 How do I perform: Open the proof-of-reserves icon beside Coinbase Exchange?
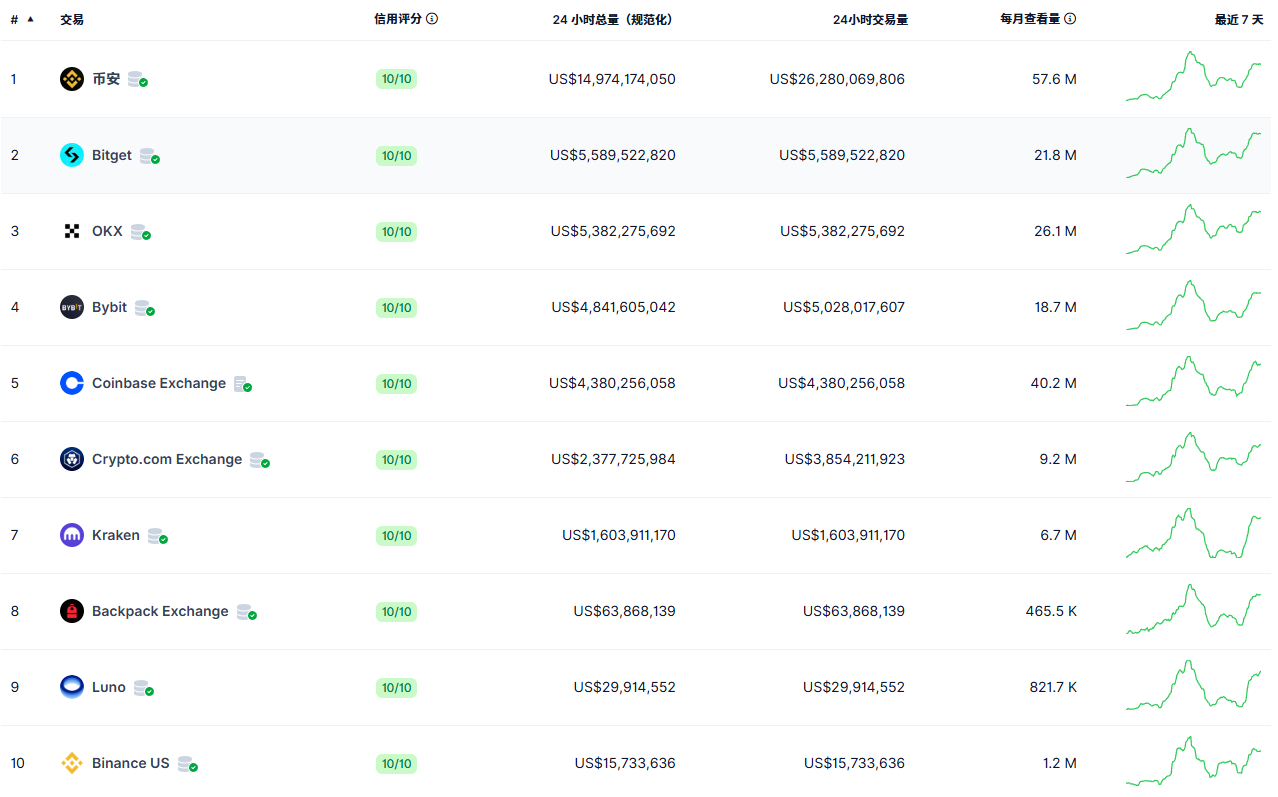243,384
